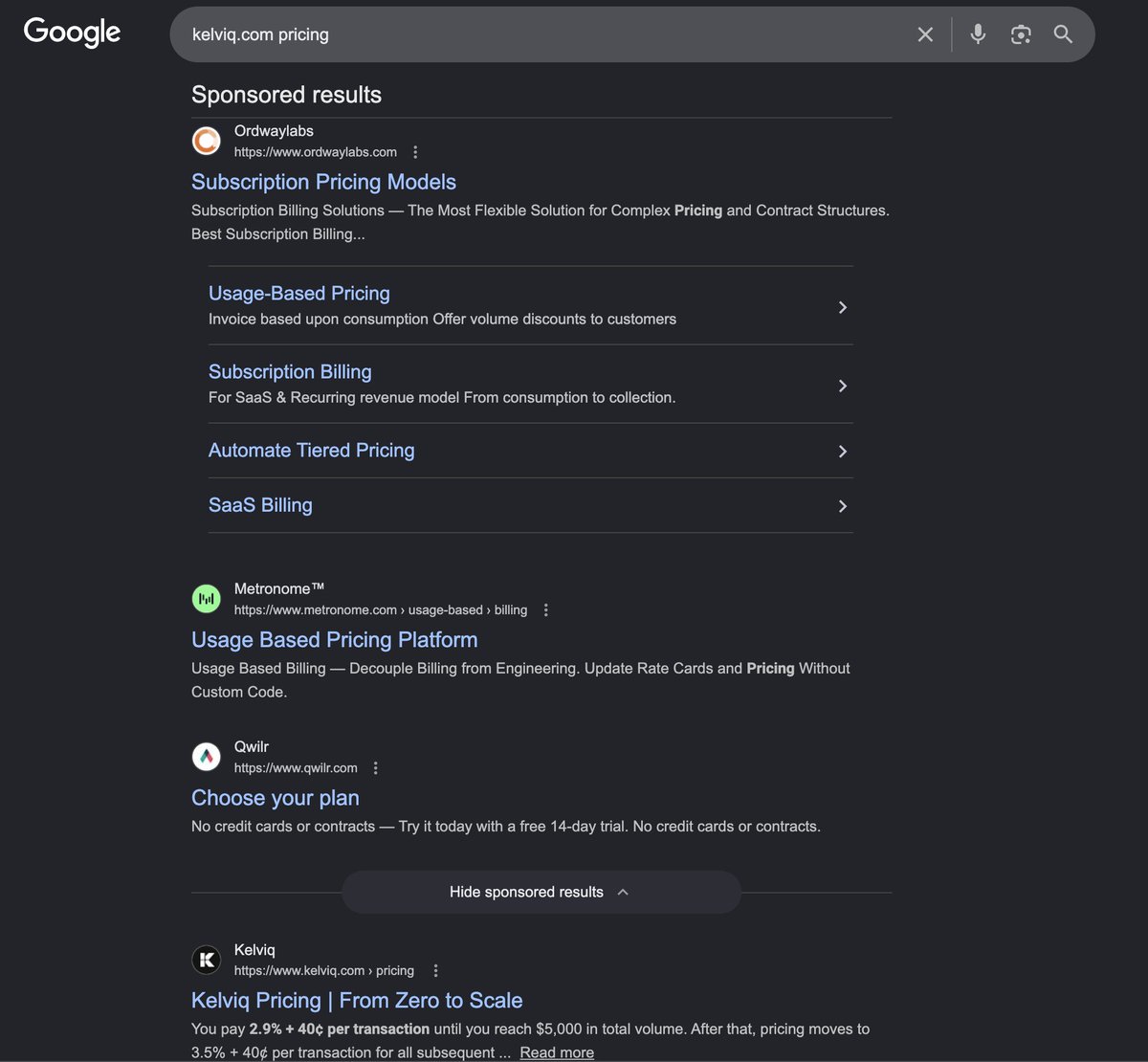The height and width of the screenshot is (1062, 1148).
Task: Click the Kelviq site name
Action: coord(254,950)
